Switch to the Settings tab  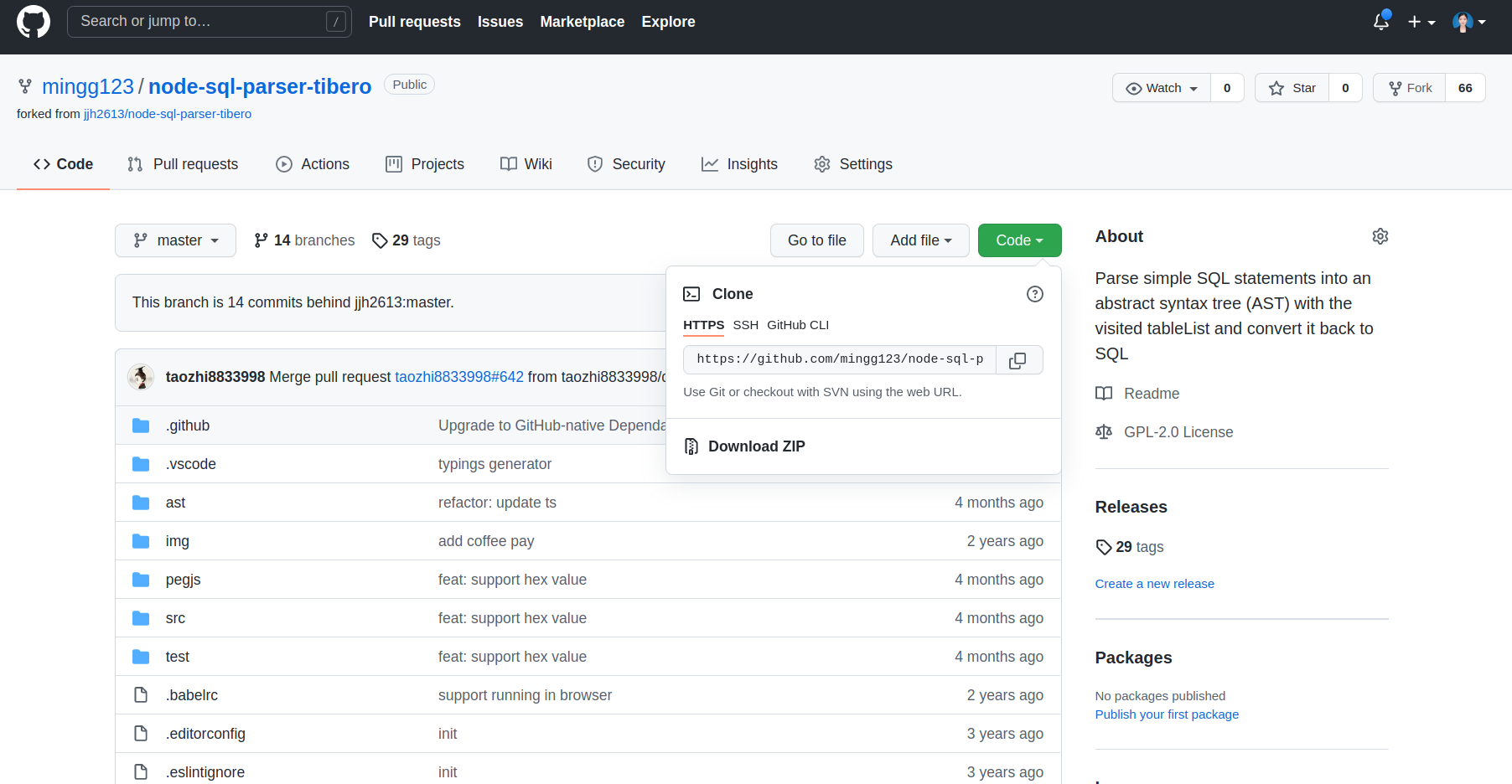(853, 164)
